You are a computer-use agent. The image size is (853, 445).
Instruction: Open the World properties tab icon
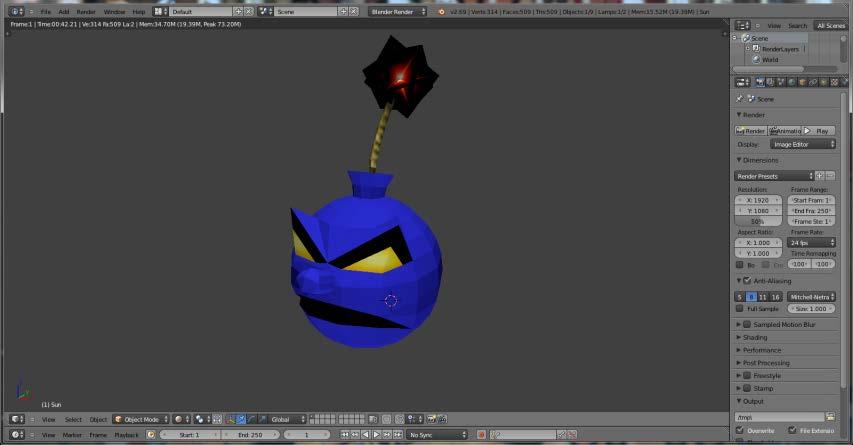[792, 82]
